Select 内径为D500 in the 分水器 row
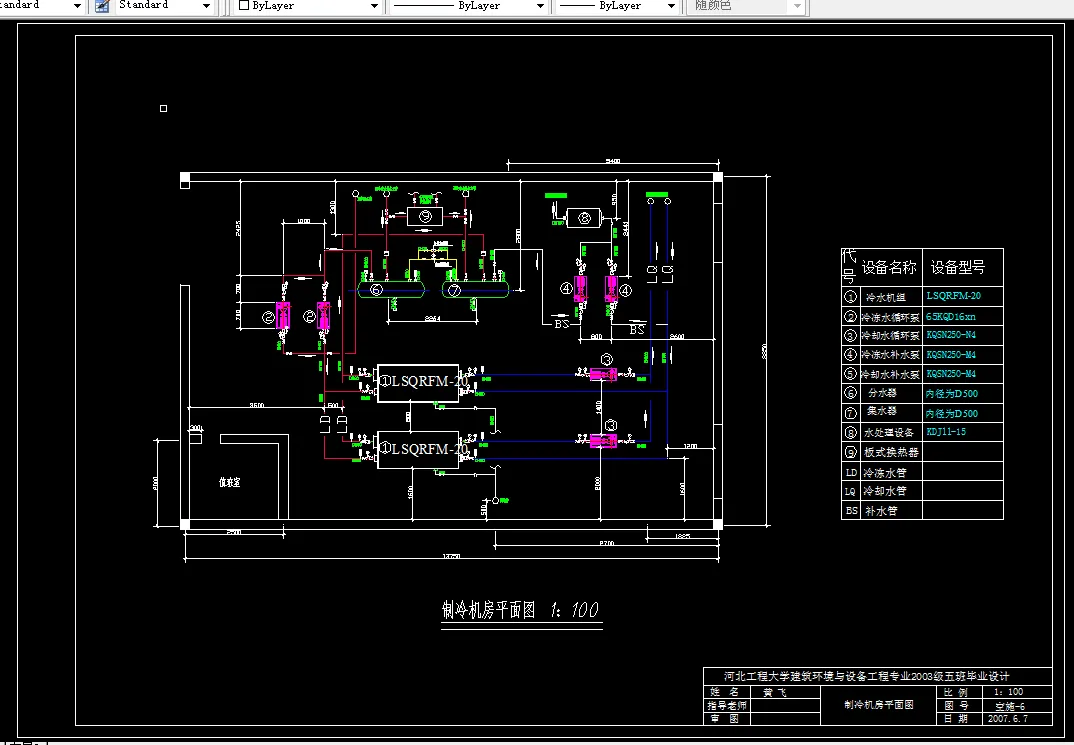The image size is (1074, 745). pos(951,394)
